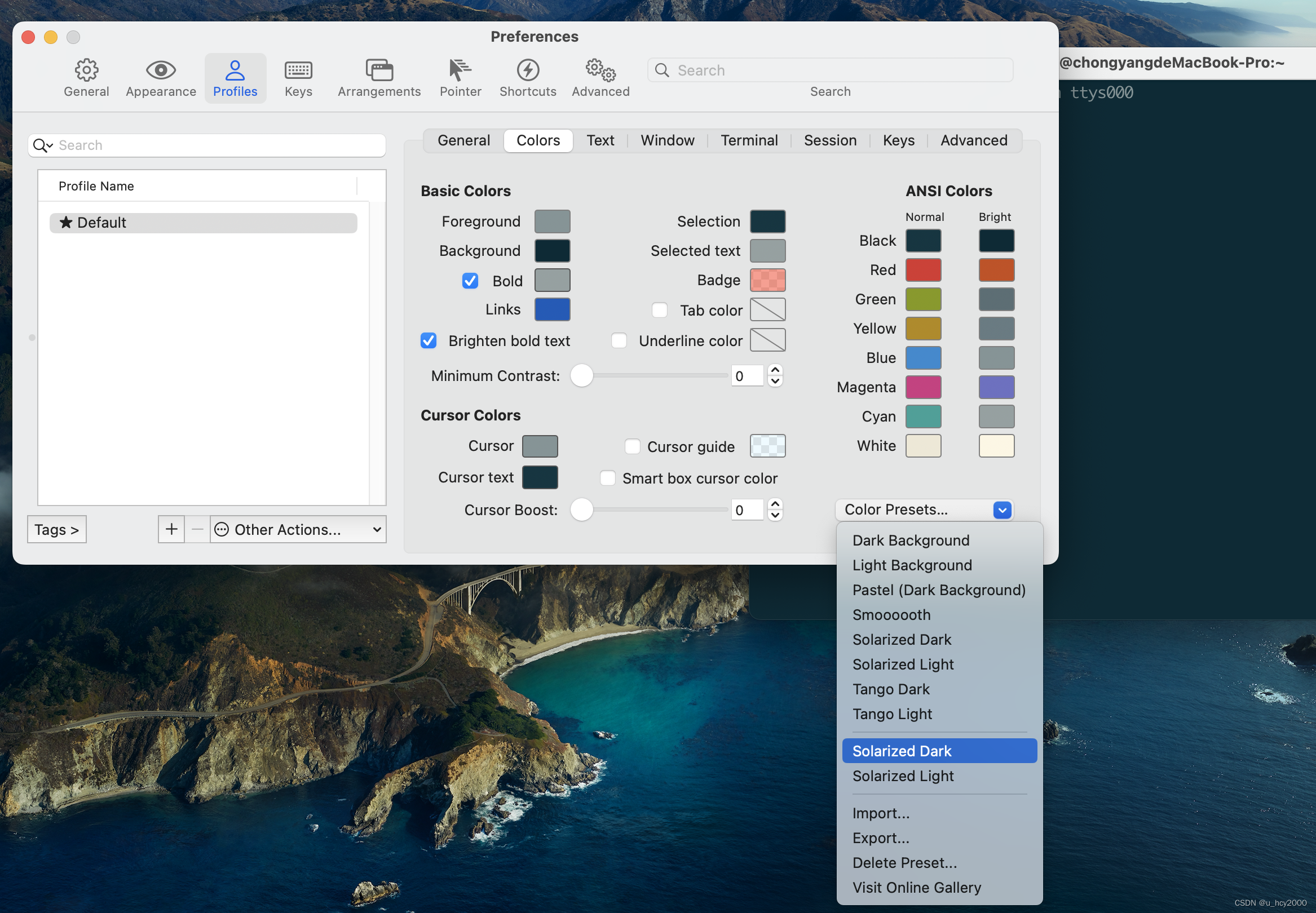Click the Color Presets dropdown arrow

click(1002, 509)
